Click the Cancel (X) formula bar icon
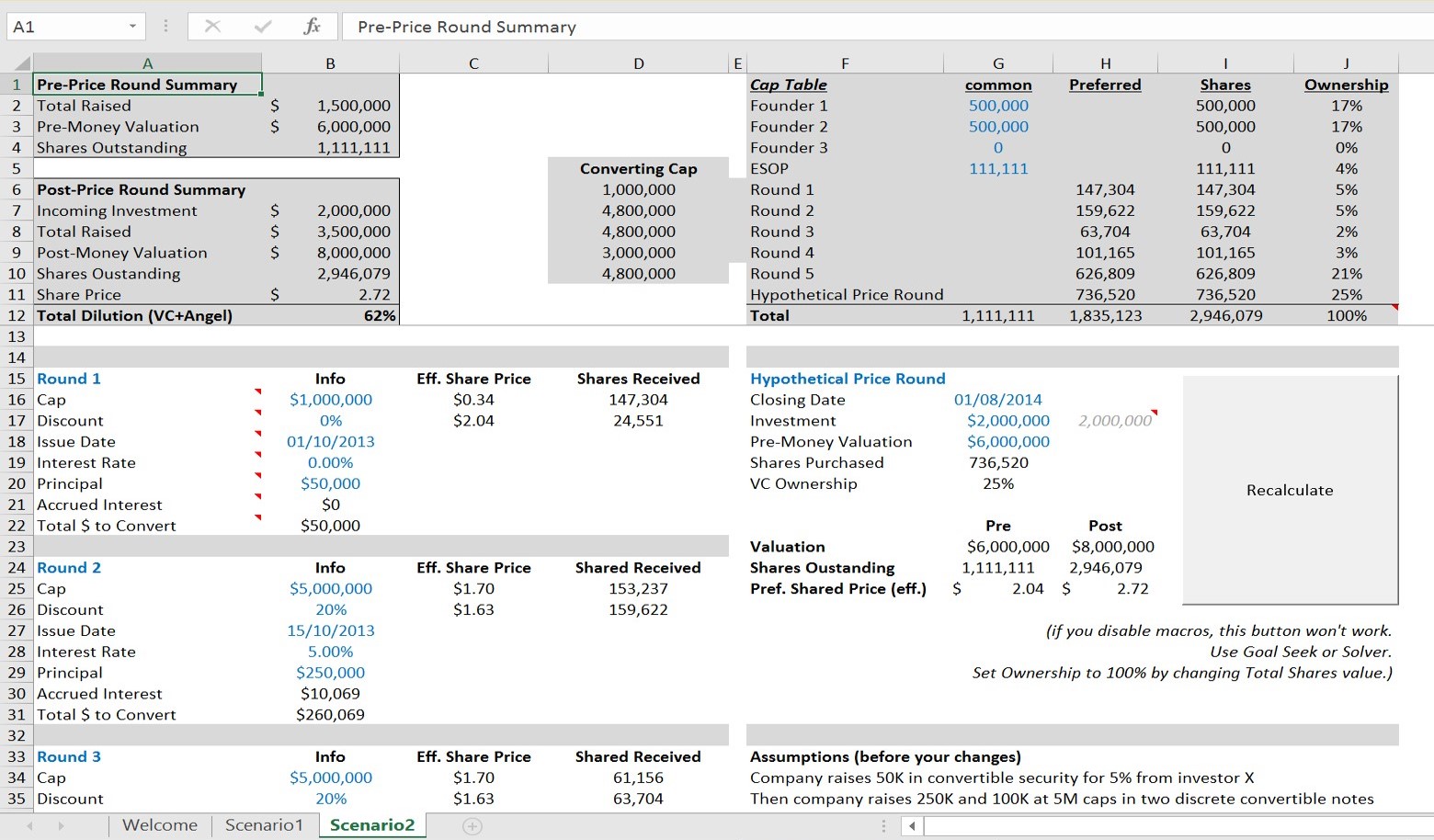The height and width of the screenshot is (840, 1434). pyautogui.click(x=212, y=27)
